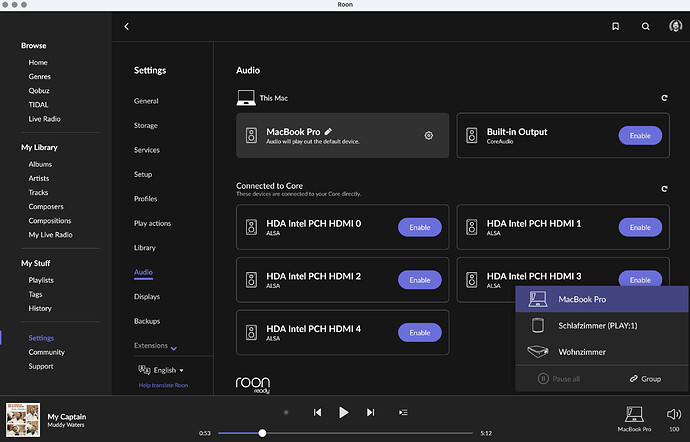Image resolution: width=690 pixels, height=442 pixels.
Task: Click the My Captain track title
Action: coord(67,416)
